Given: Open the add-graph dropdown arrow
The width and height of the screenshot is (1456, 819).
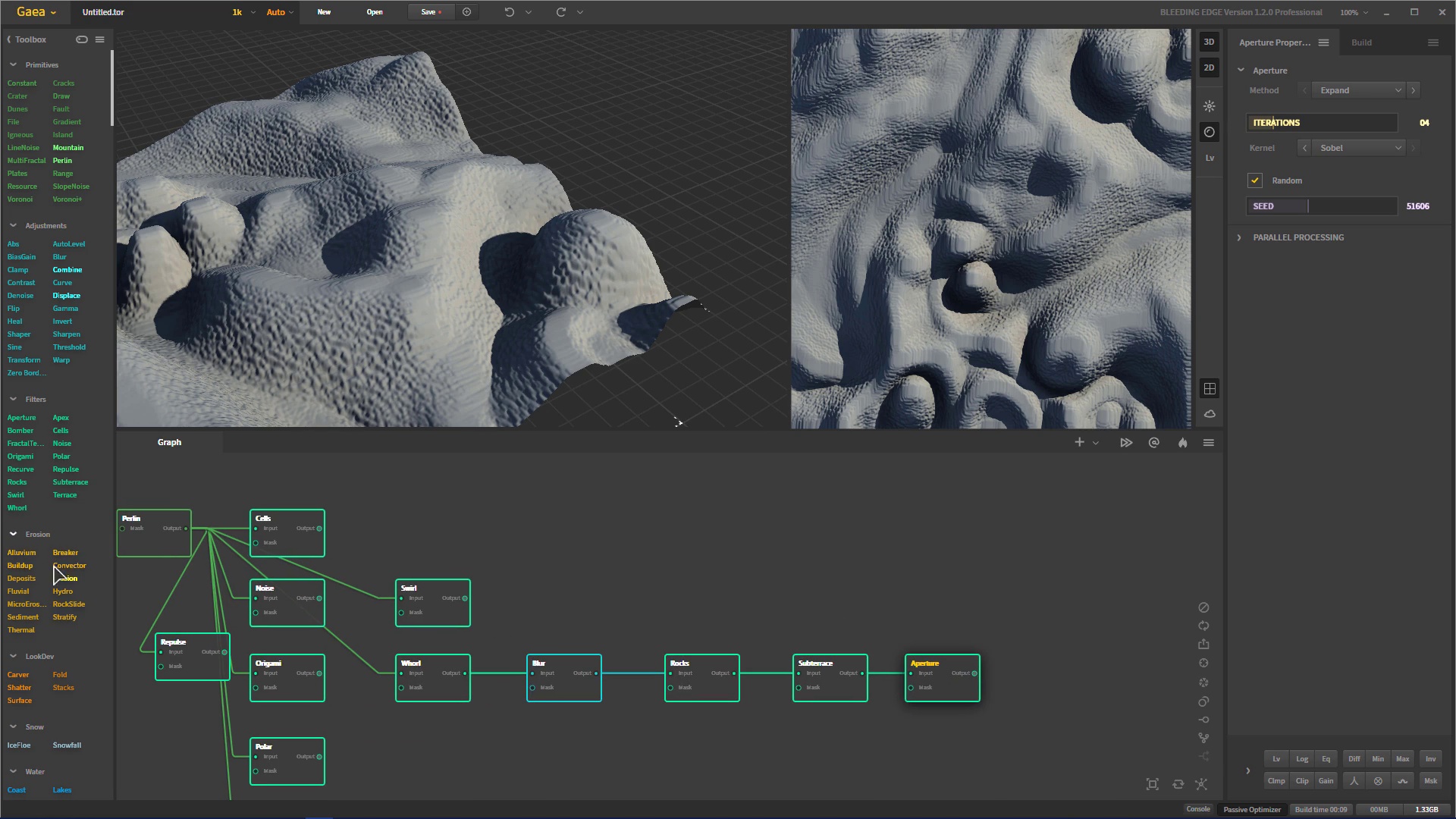Looking at the screenshot, I should 1096,443.
